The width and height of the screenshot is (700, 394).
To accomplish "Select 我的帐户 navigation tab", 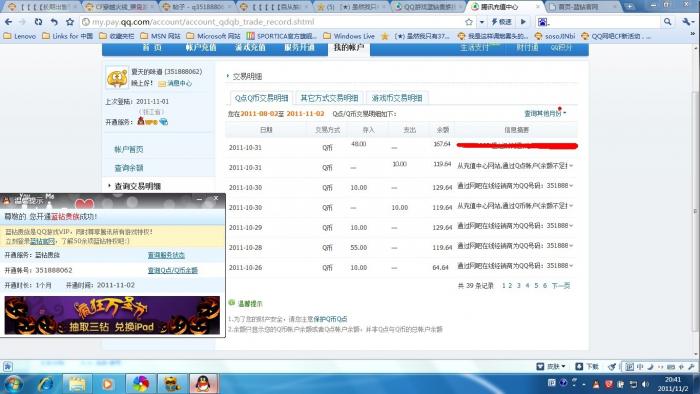I will (x=349, y=48).
